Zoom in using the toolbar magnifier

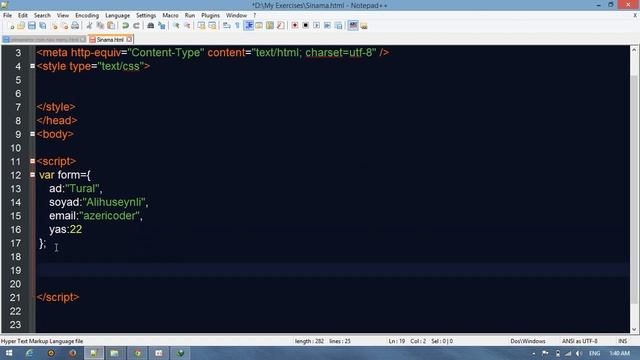(x=176, y=26)
